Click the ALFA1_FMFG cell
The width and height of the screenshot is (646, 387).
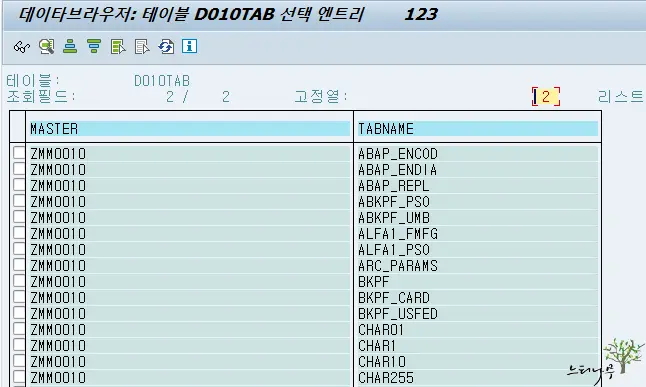477,234
